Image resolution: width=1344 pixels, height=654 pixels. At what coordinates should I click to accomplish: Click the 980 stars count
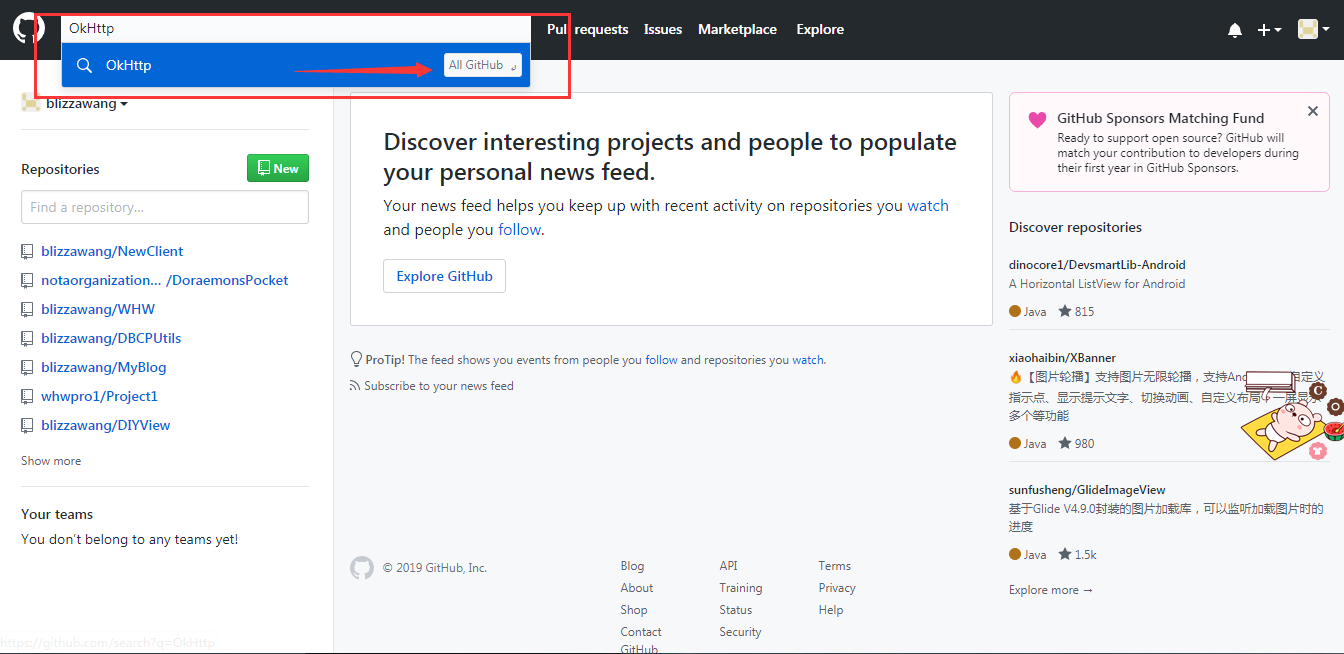(1076, 443)
